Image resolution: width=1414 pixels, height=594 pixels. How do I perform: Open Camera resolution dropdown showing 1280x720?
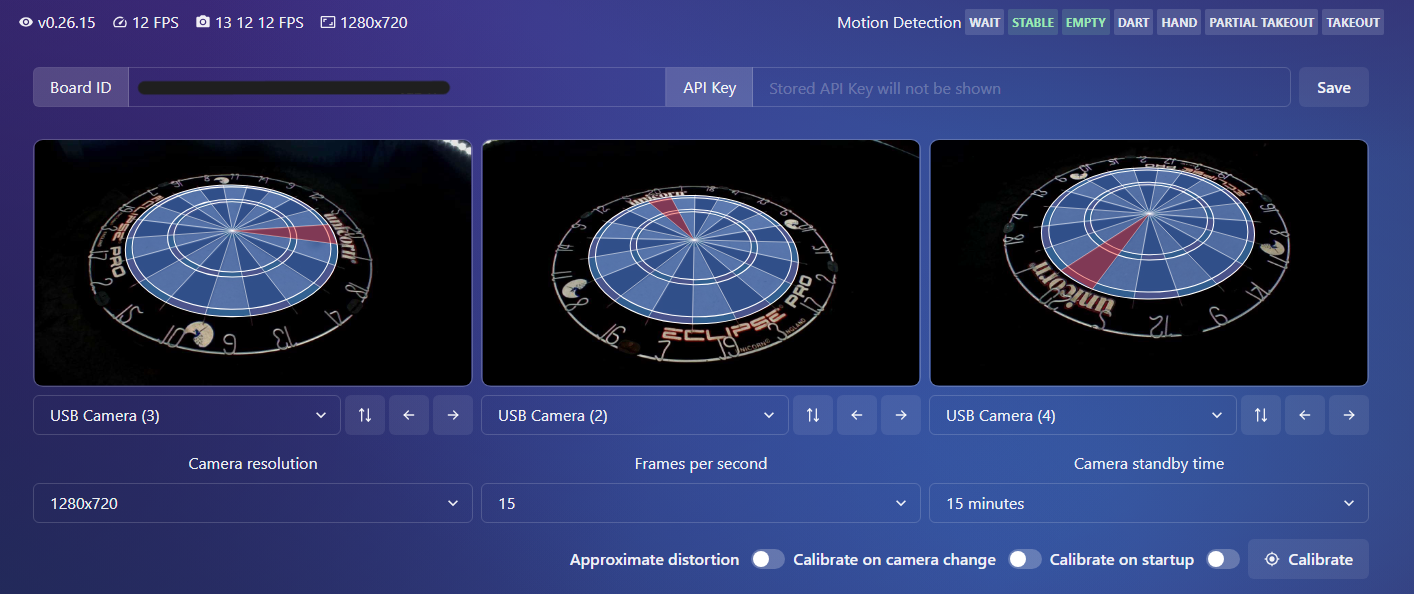[253, 503]
